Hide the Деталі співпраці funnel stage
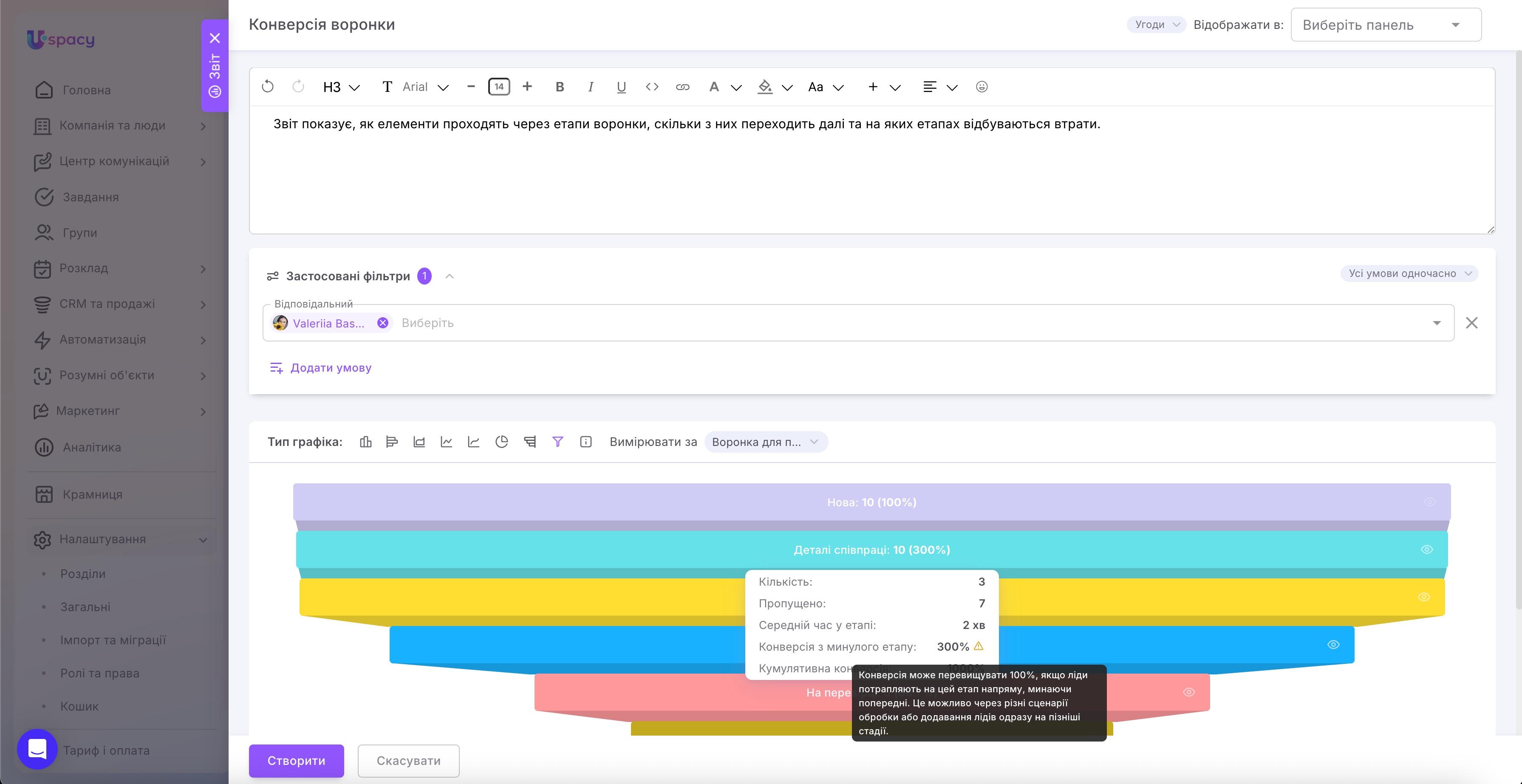The image size is (1522, 784). tap(1426, 550)
